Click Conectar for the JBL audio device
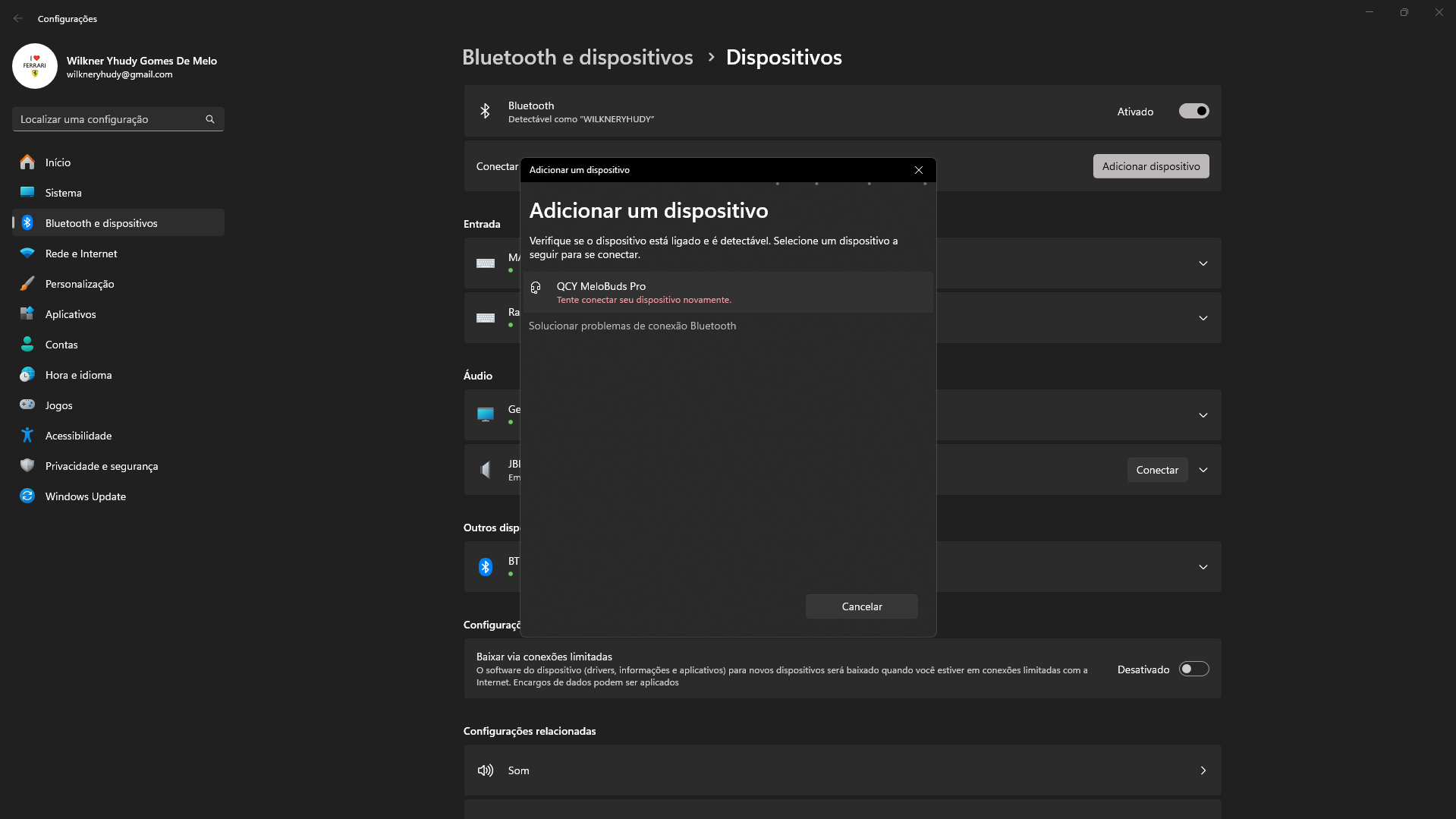Screen dimensions: 1456x819 [1157, 470]
